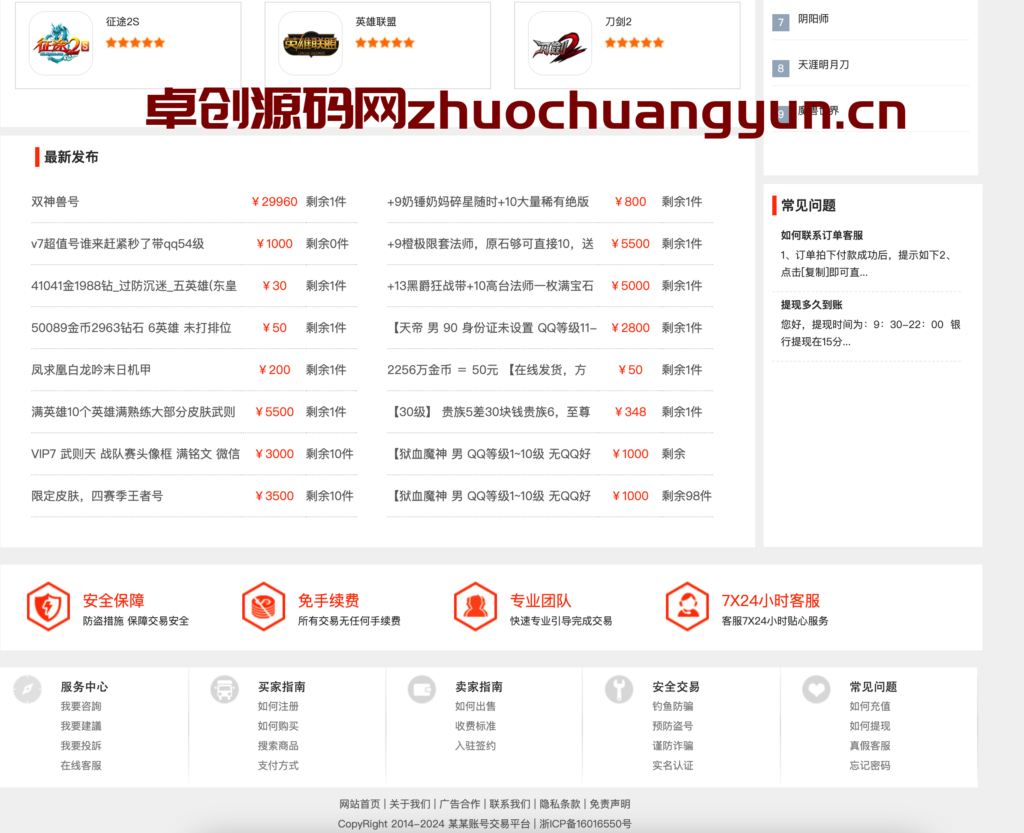Screen dimensions: 1024x833
Task: Click 如何出售 under 卖家指南
Action: (475, 706)
